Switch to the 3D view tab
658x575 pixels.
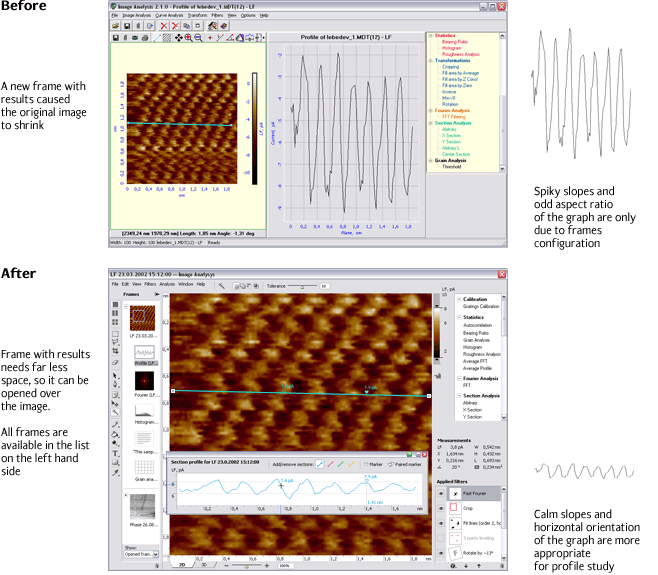pyautogui.click(x=206, y=565)
